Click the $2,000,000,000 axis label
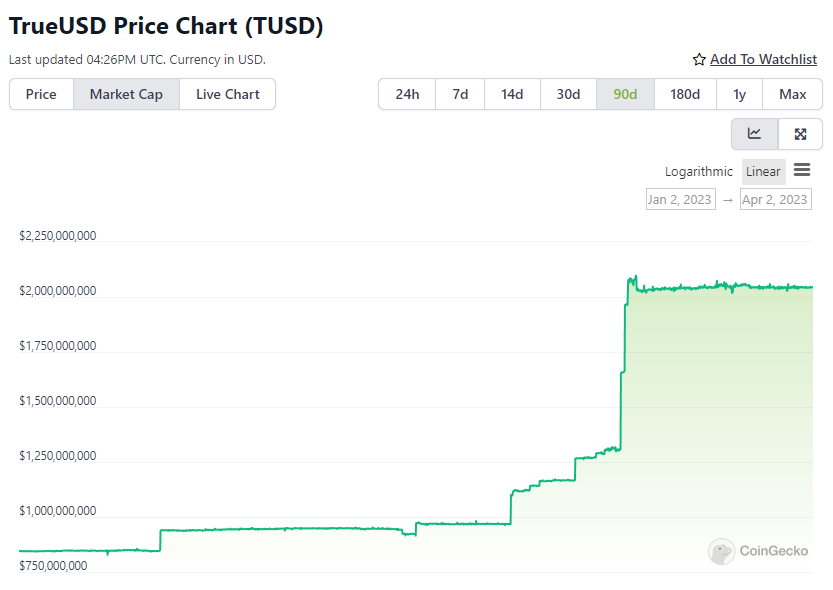This screenshot has height=590, width=833. (x=58, y=291)
